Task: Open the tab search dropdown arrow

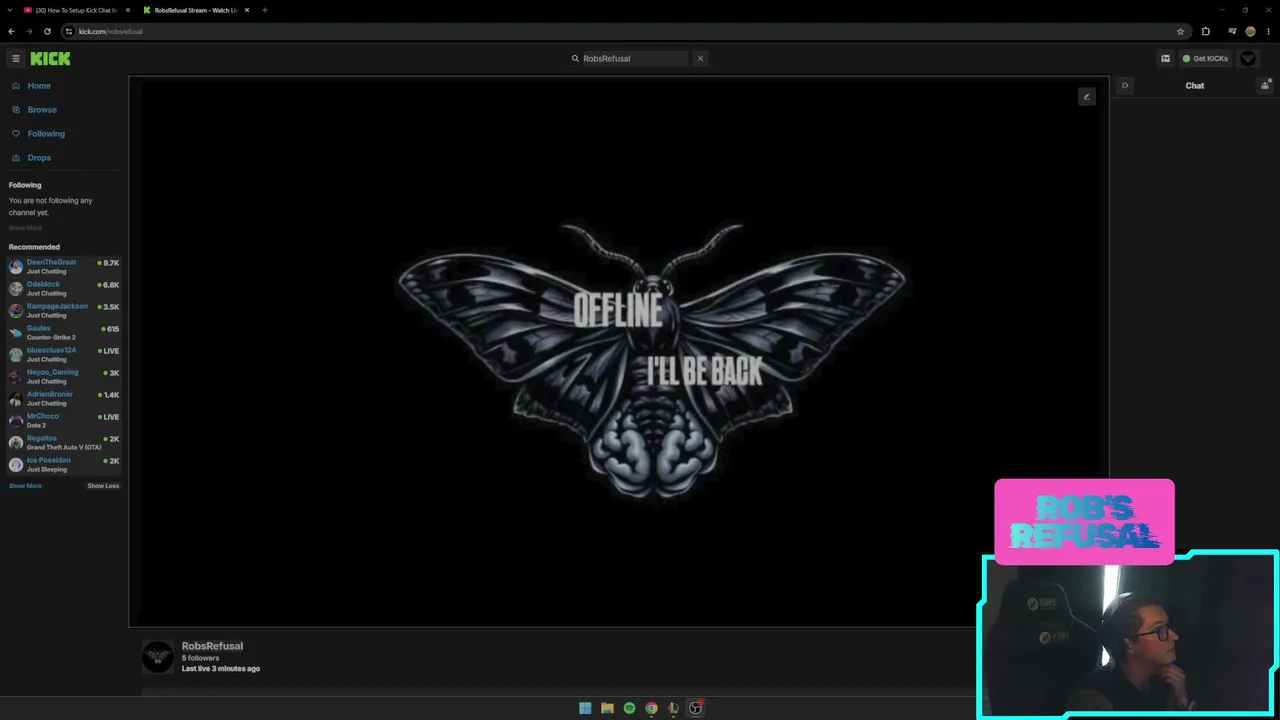Action: point(10,10)
